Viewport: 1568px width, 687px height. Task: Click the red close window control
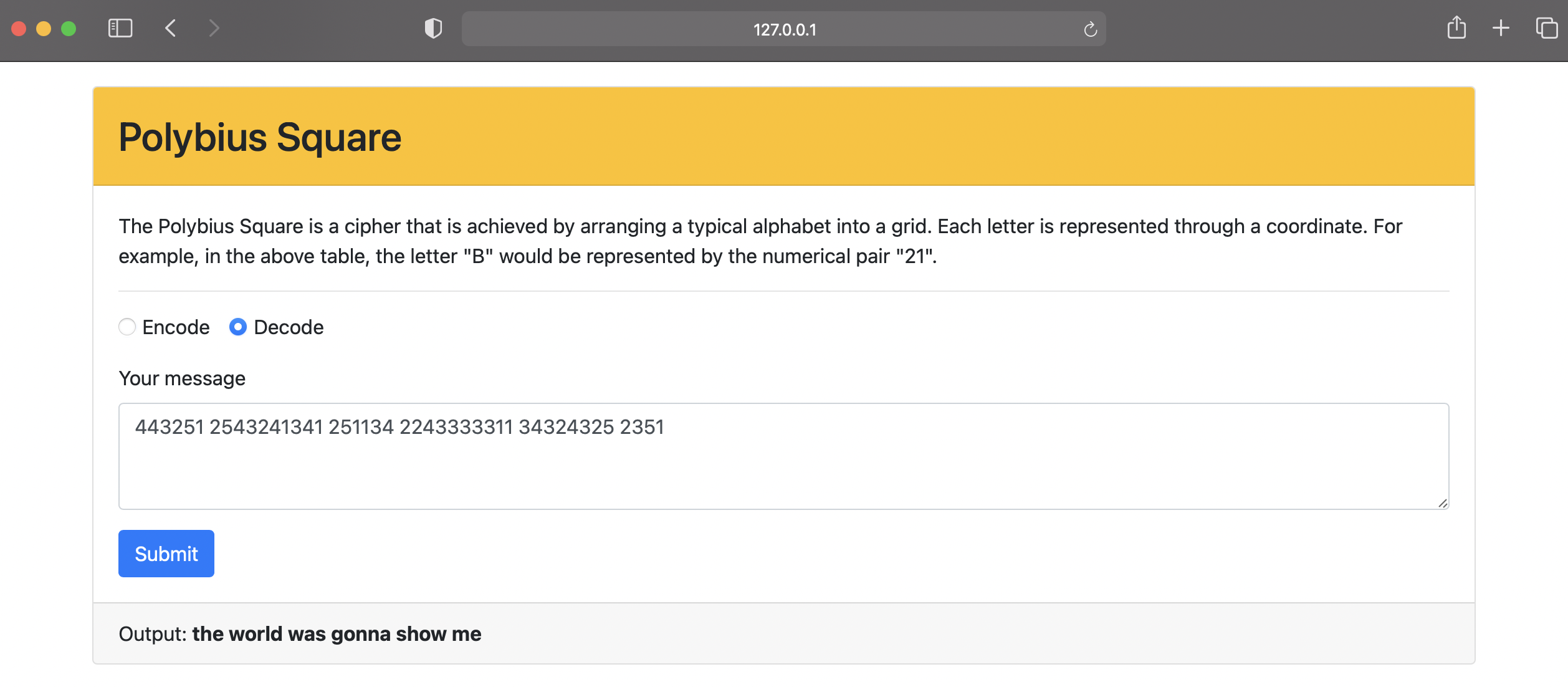(19, 28)
